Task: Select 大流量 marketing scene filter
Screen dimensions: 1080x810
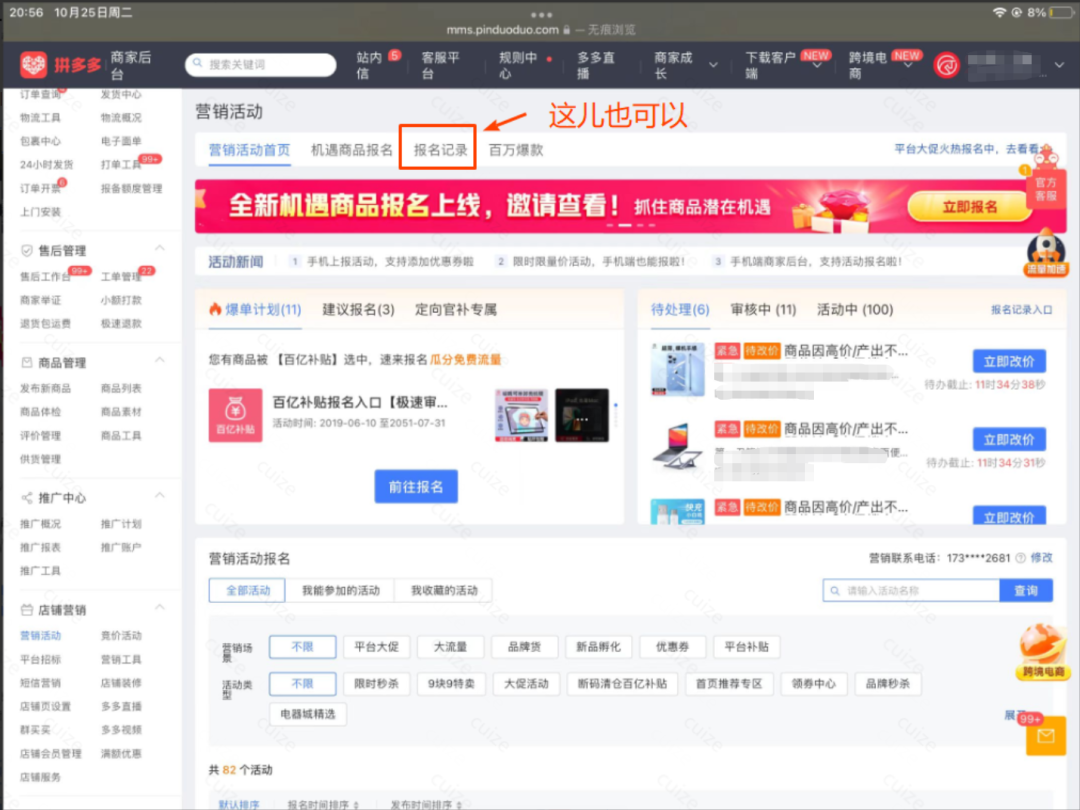Action: (x=450, y=647)
